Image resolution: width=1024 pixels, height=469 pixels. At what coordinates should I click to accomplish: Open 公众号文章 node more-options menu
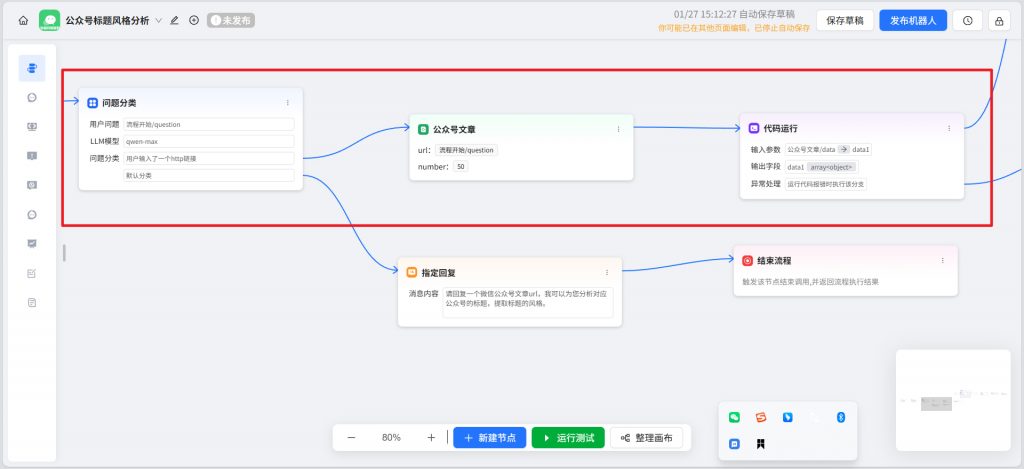tap(618, 129)
